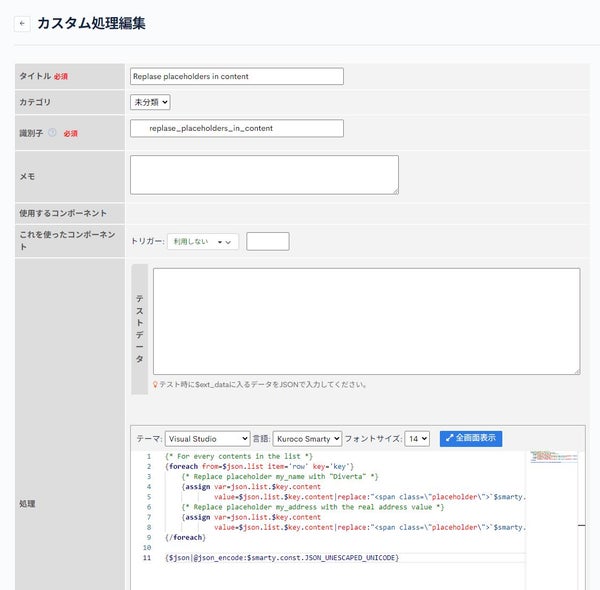Screen dimensions: 600x590
Task: Click the value assignment on line 8
Action: coord(370,527)
